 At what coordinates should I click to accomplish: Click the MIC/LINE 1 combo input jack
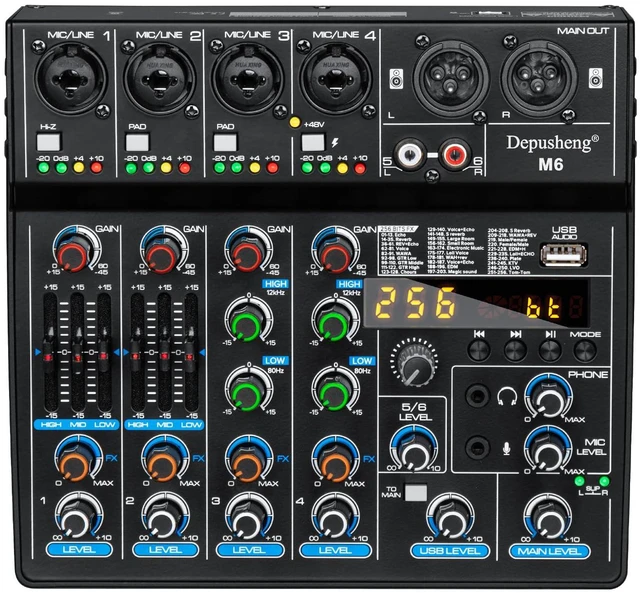(71, 78)
